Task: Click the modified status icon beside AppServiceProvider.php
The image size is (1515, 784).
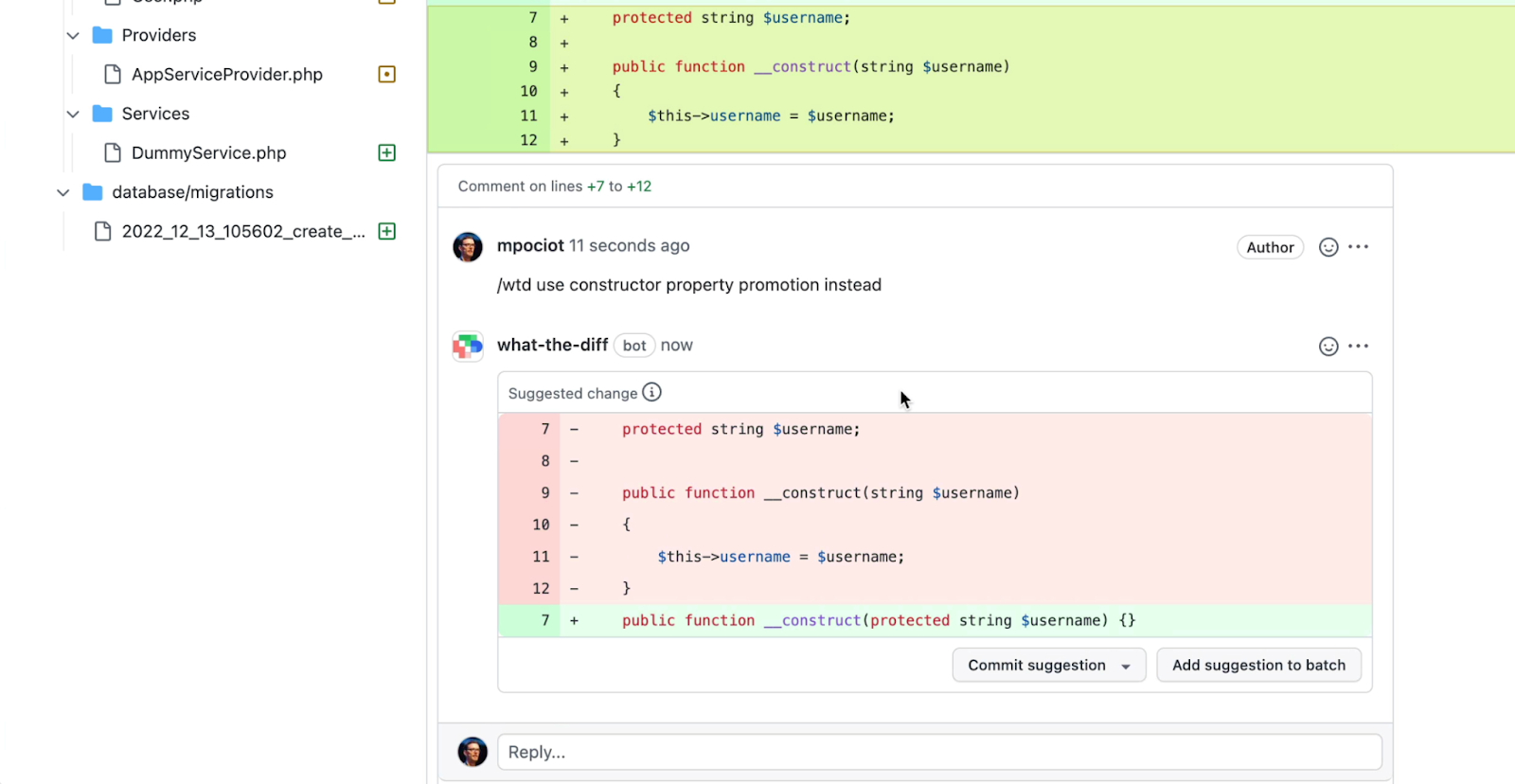Action: click(x=386, y=74)
